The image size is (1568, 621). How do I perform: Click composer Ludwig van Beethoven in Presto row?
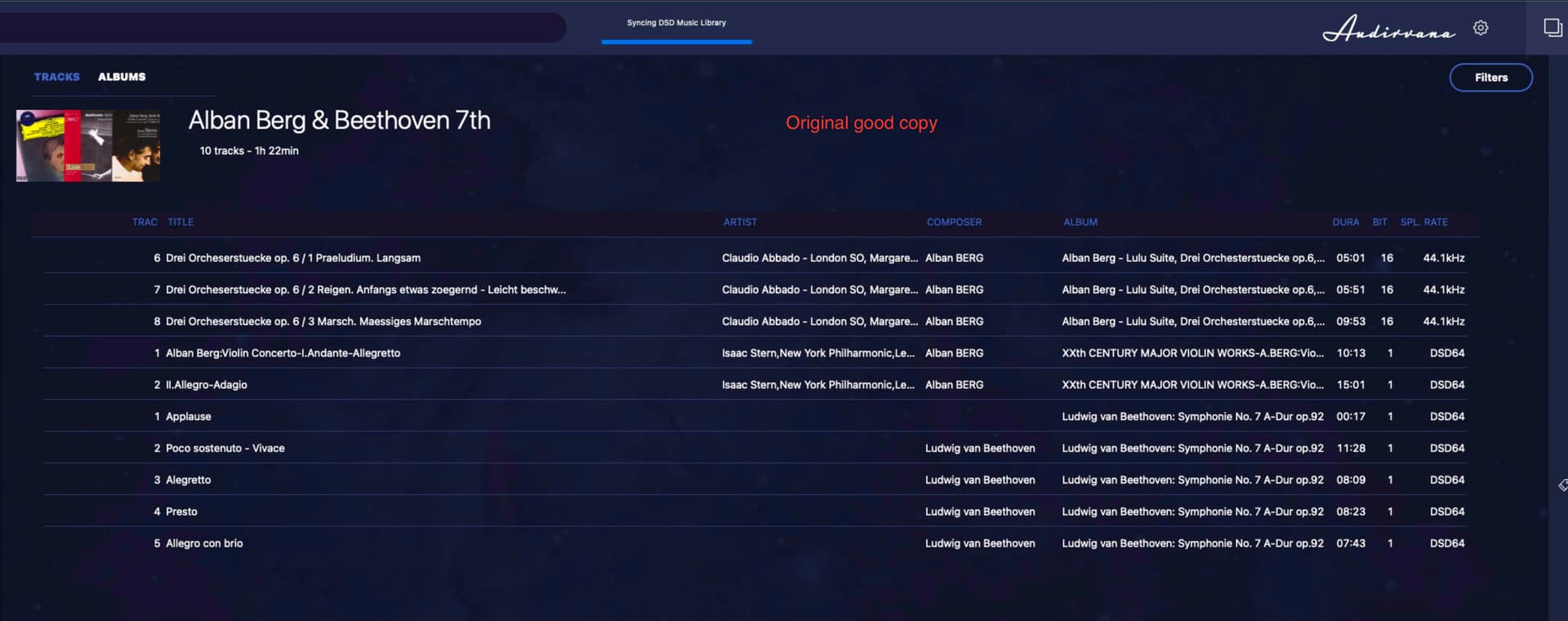(x=980, y=512)
